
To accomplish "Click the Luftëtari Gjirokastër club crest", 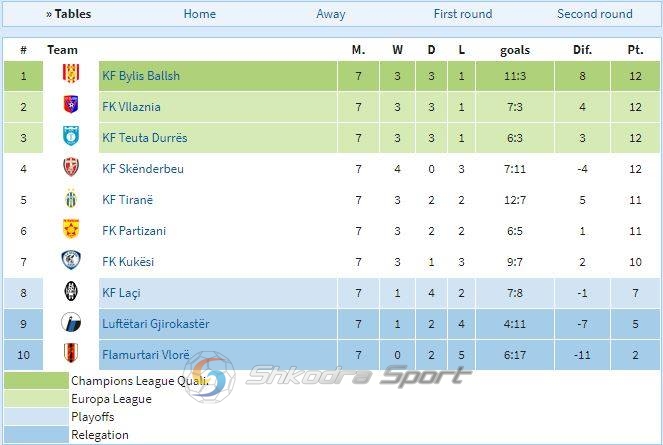I will [71, 323].
